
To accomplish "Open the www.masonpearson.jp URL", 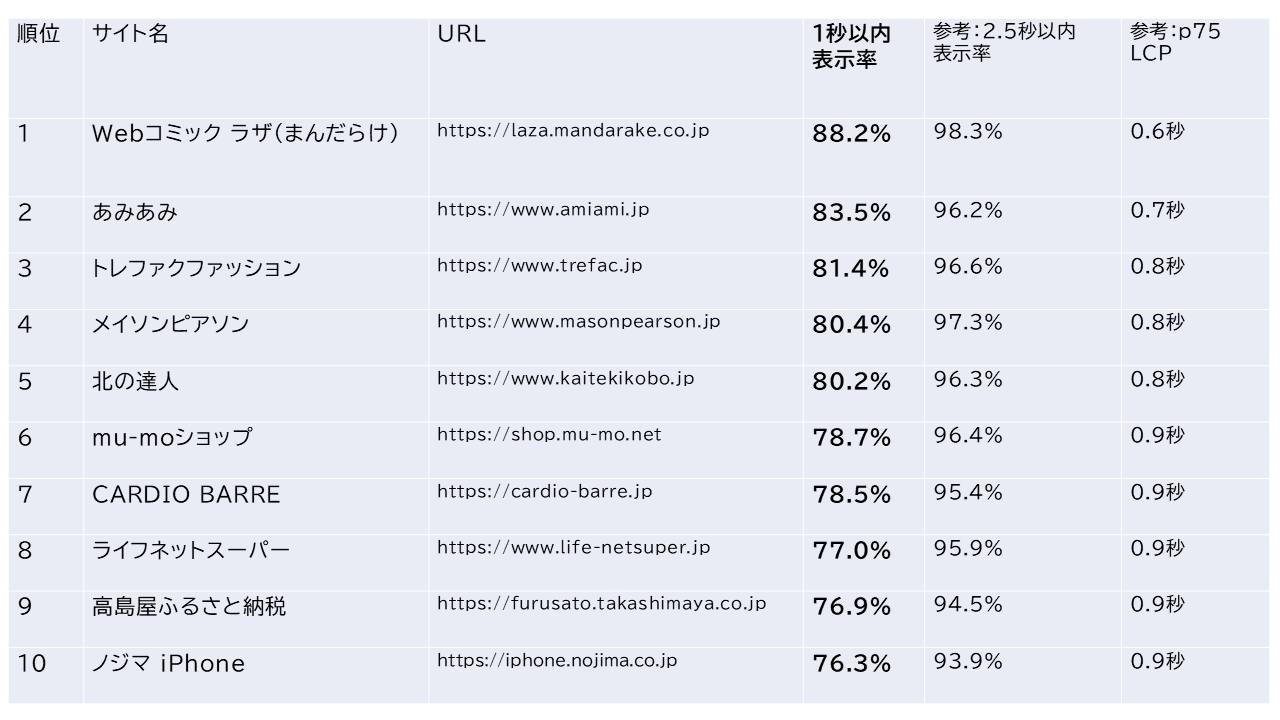I will click(x=578, y=322).
